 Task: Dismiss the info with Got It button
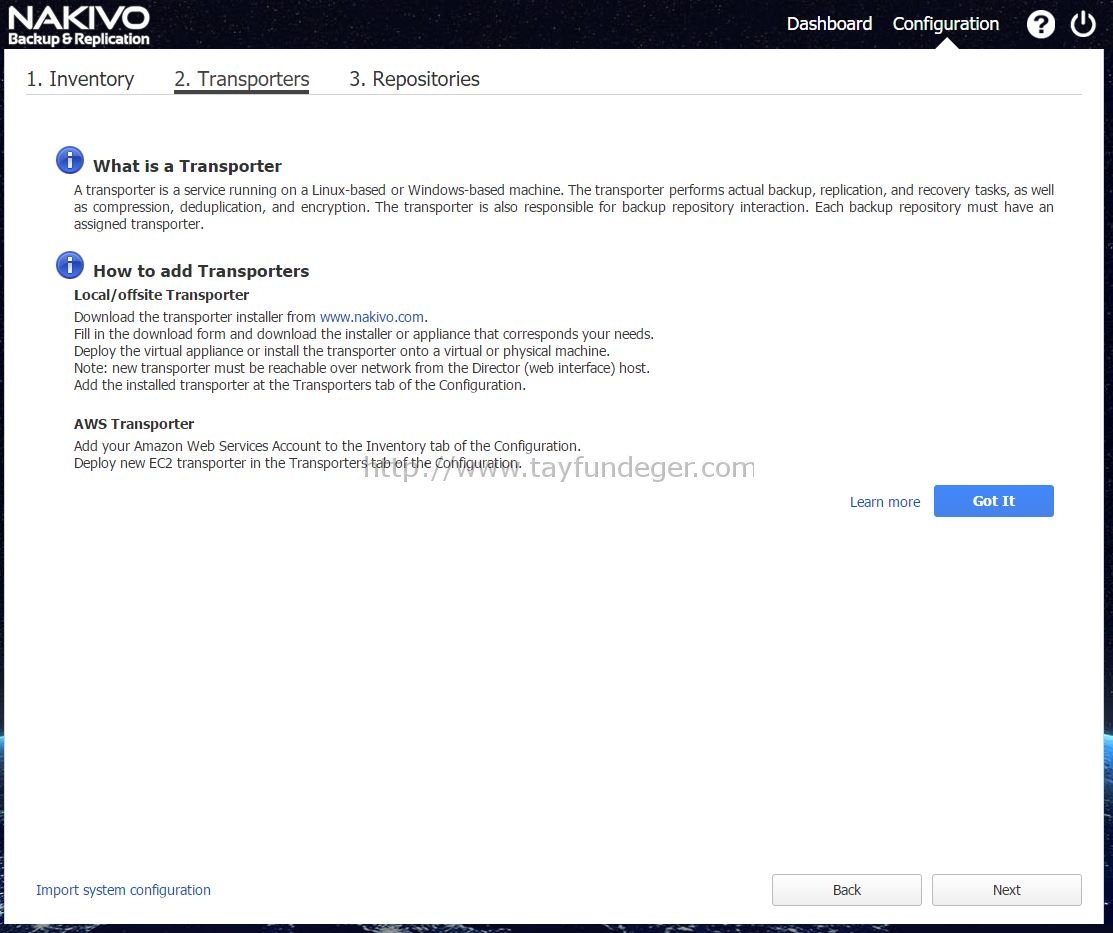click(x=994, y=501)
